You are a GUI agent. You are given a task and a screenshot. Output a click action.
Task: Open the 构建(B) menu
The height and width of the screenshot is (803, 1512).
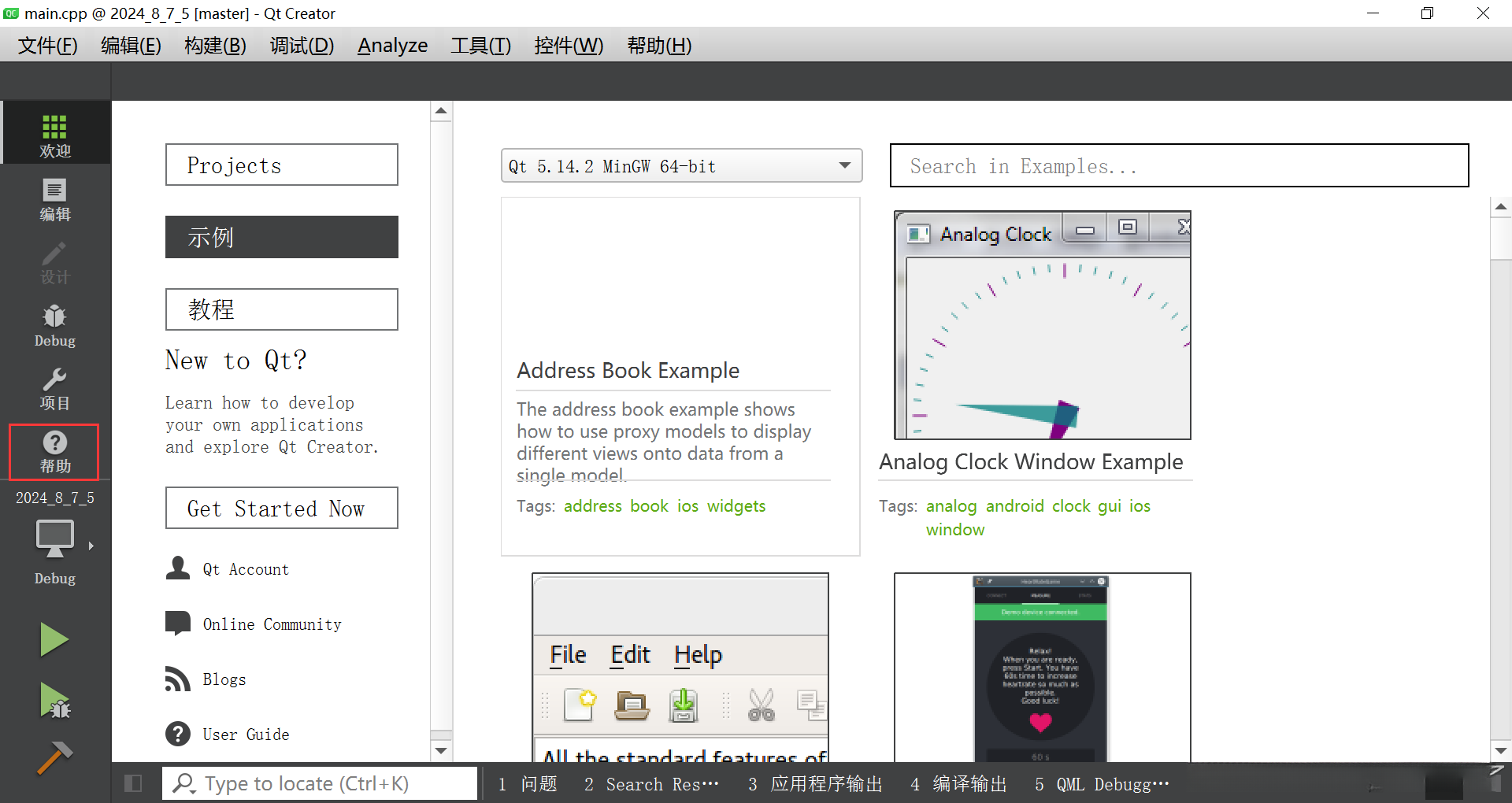(215, 46)
